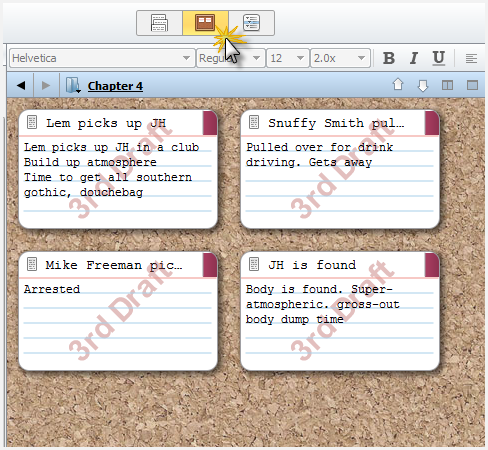Go to previous document with up arrow
The height and width of the screenshot is (450, 488).
(x=398, y=85)
